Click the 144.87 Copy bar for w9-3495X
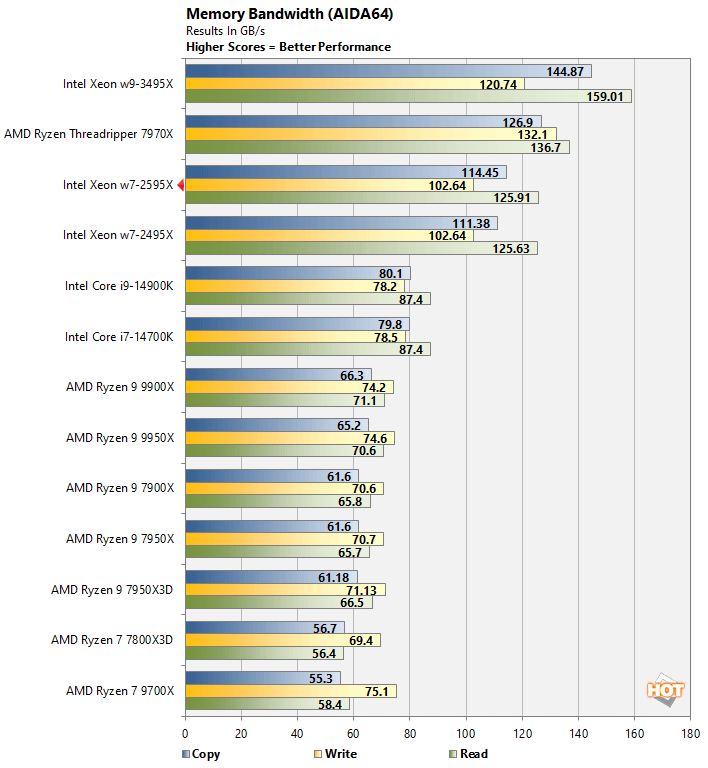708x768 pixels. (388, 72)
